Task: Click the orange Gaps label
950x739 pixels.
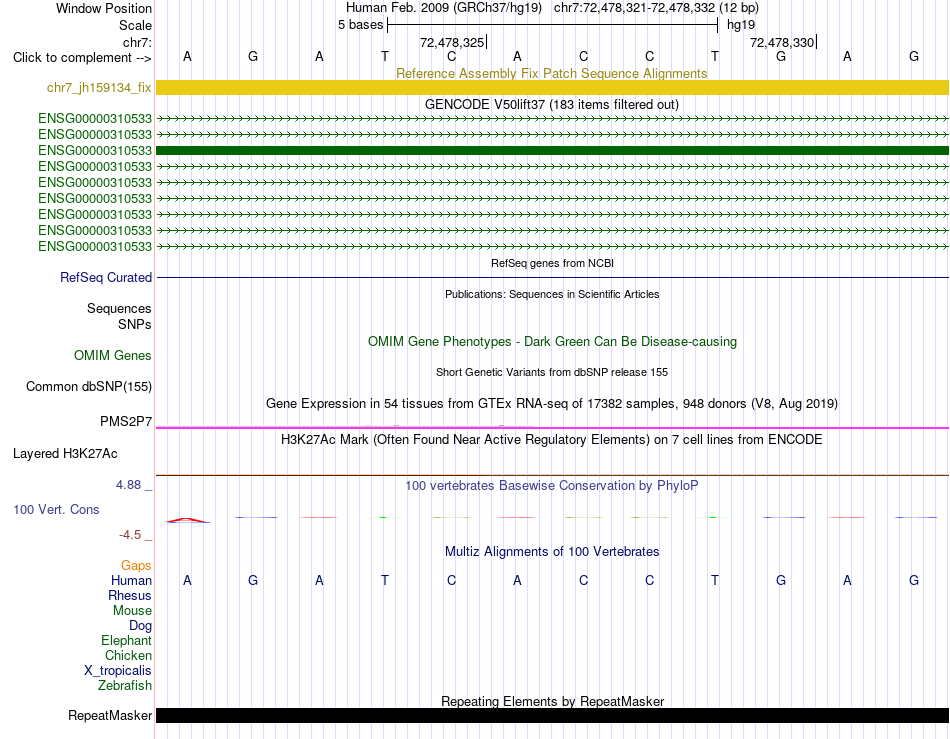Action: (x=136, y=565)
